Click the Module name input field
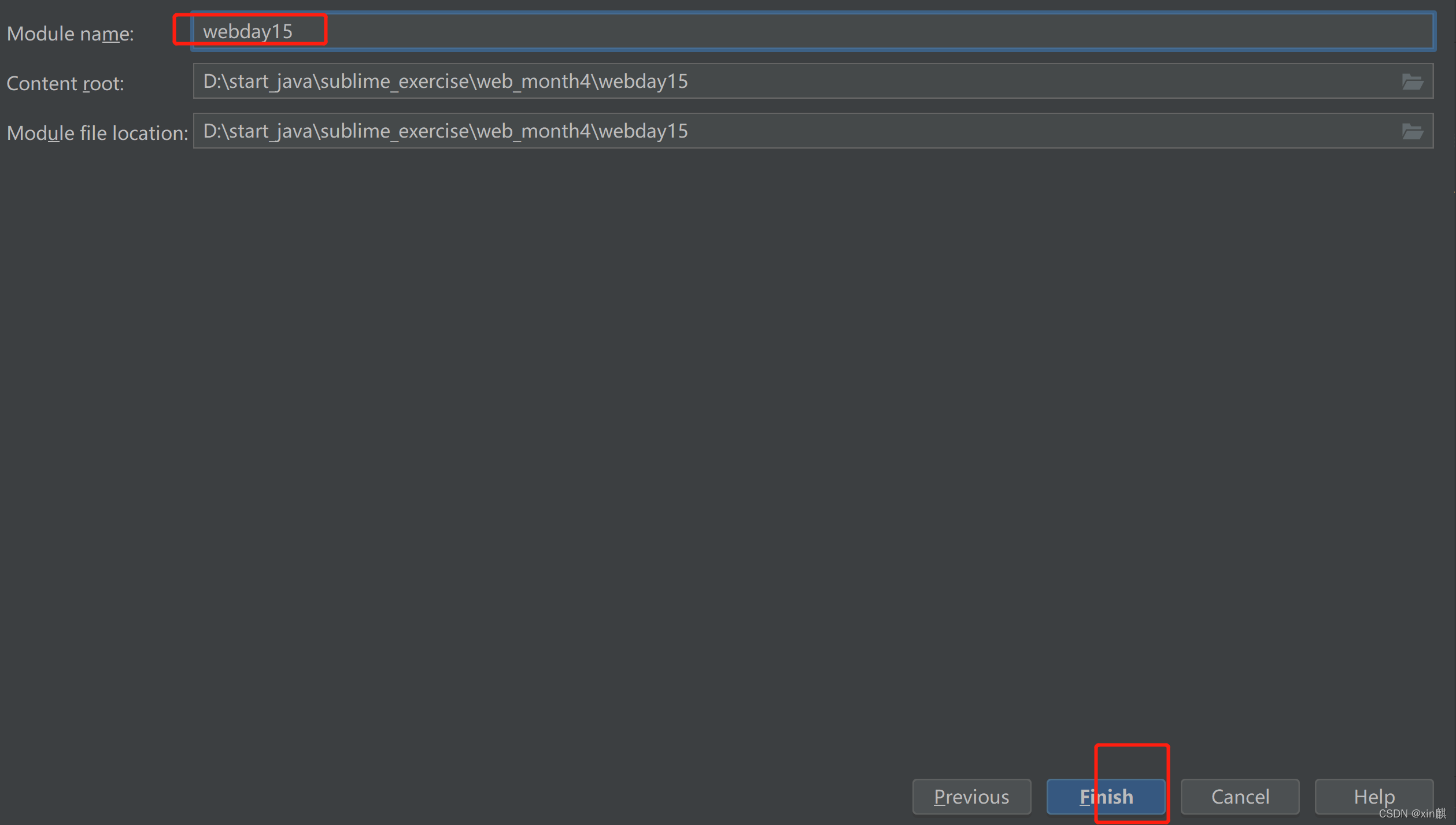1456x825 pixels. pos(812,31)
